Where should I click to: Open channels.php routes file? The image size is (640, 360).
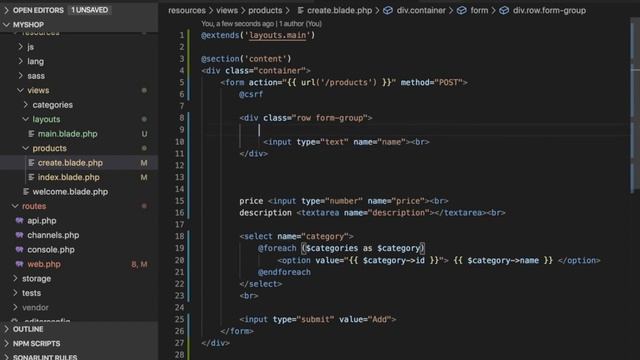(x=53, y=236)
